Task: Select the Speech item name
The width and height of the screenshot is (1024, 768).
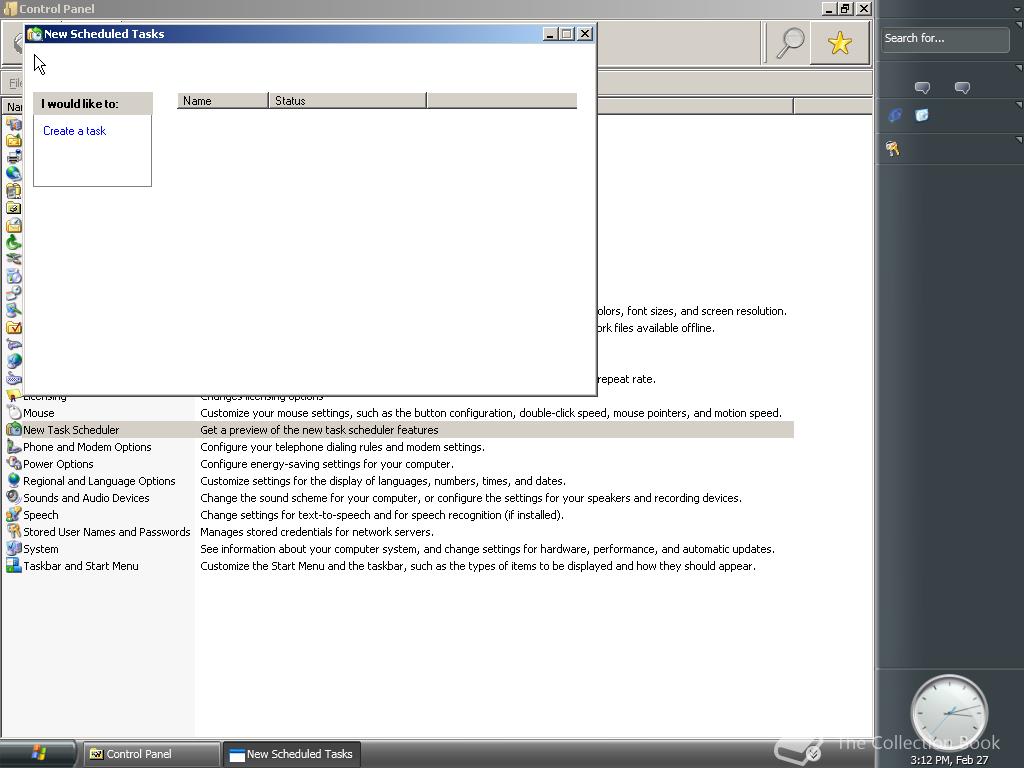Action: click(x=40, y=515)
